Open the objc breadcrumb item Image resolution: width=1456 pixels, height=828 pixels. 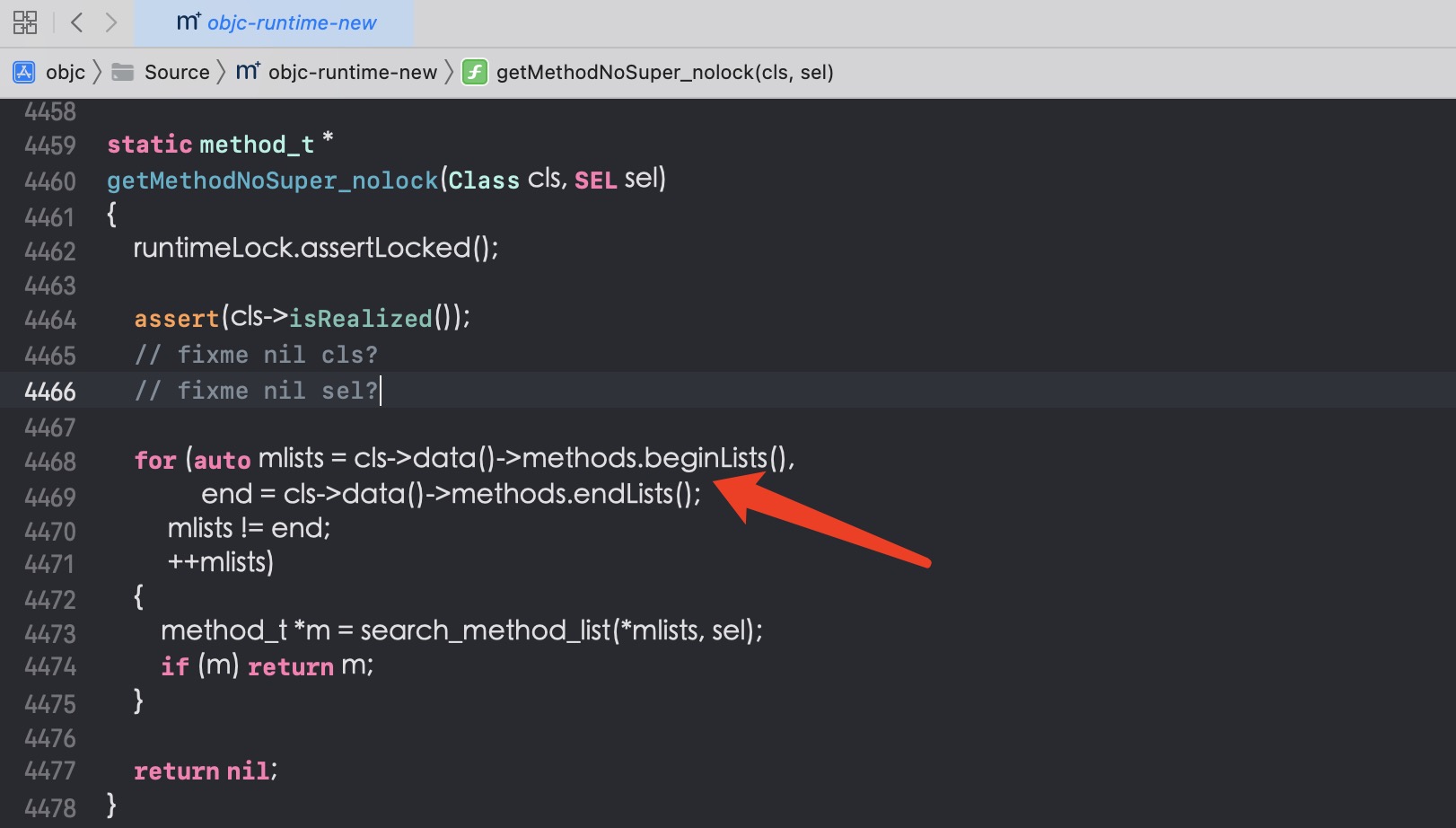click(66, 72)
